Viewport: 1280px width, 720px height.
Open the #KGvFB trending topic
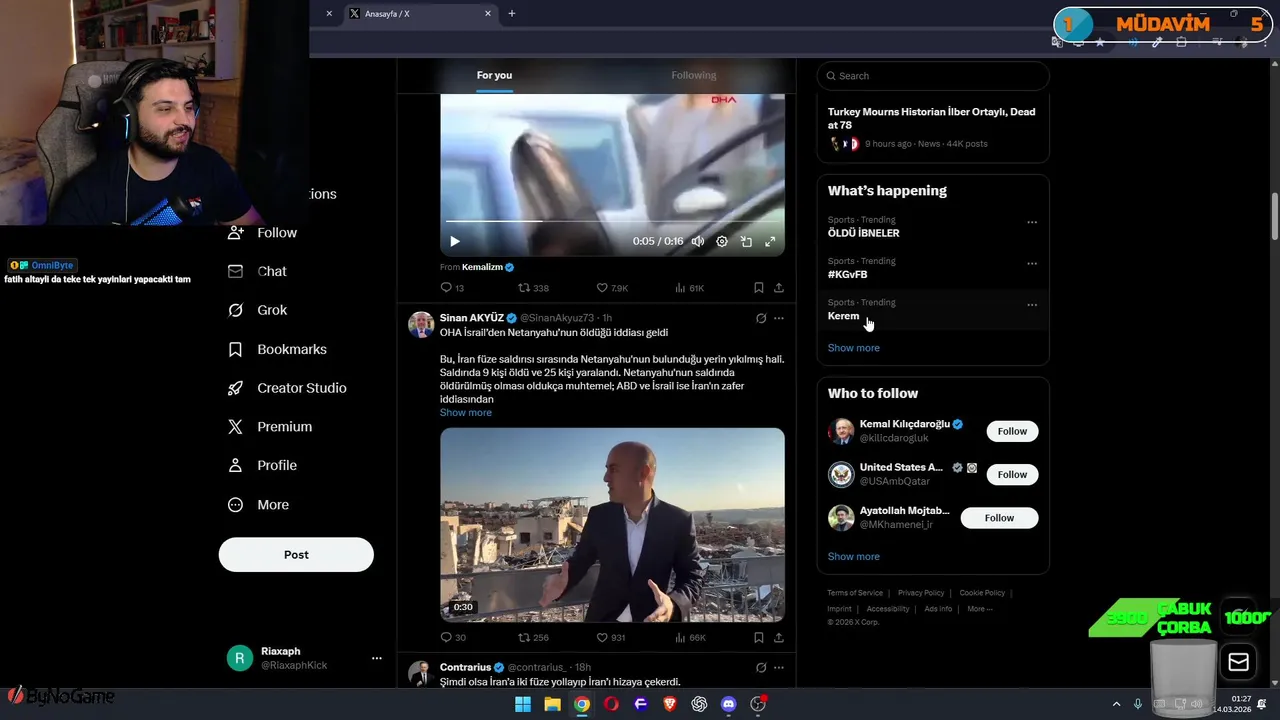[847, 274]
